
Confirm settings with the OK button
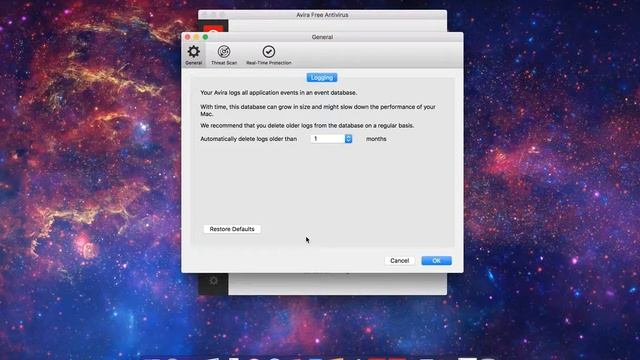[x=436, y=260]
